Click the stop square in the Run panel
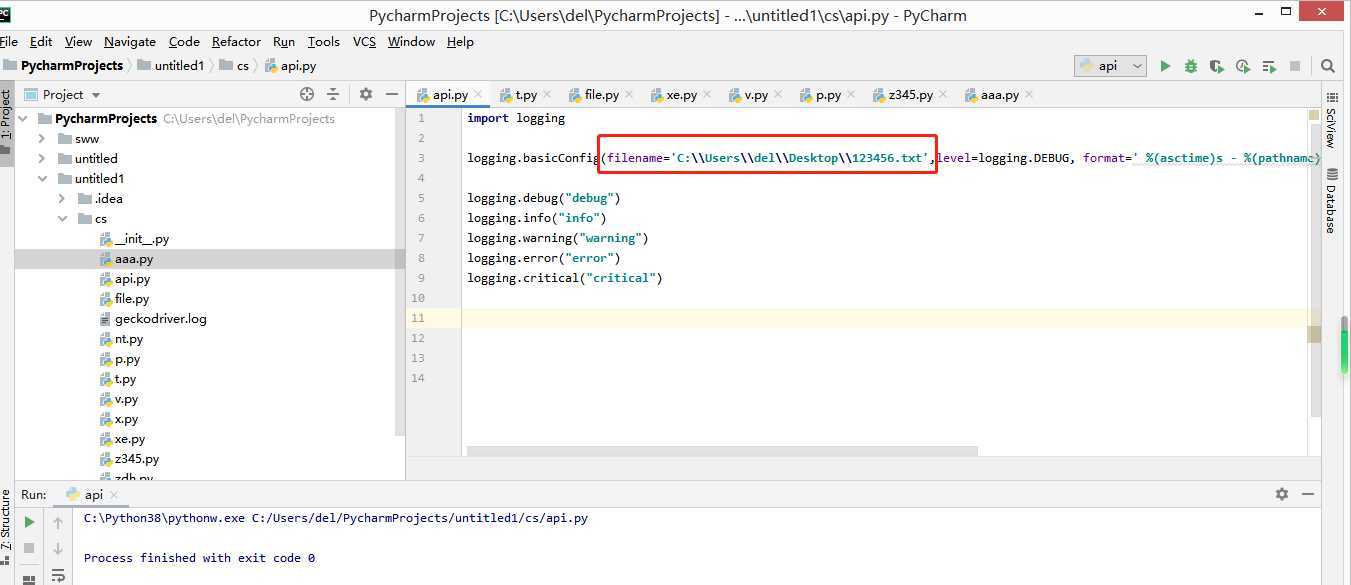The image size is (1351, 585). 29,548
